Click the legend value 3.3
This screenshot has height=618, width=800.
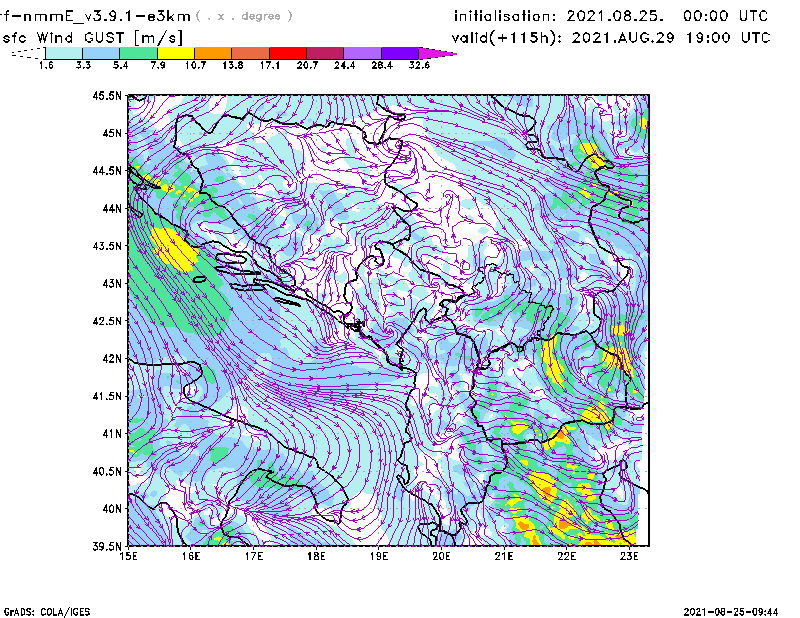click(83, 65)
